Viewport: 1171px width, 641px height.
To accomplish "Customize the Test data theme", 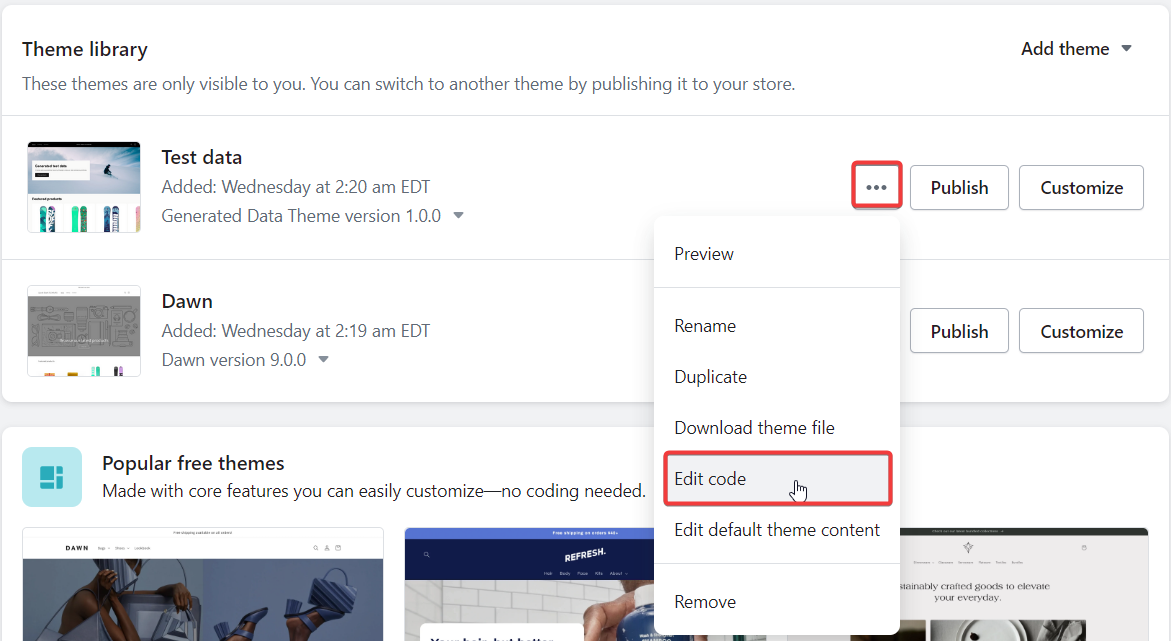I will 1081,187.
